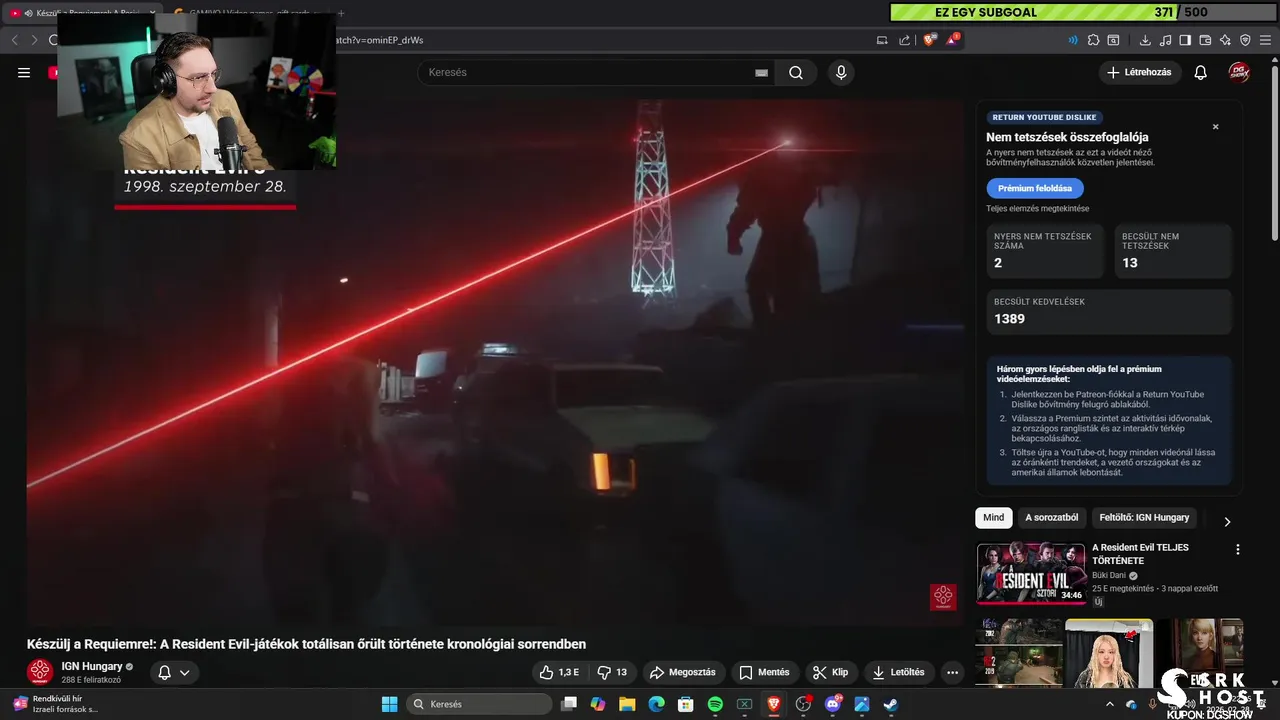Click the Windows Start button

pyautogui.click(x=389, y=704)
